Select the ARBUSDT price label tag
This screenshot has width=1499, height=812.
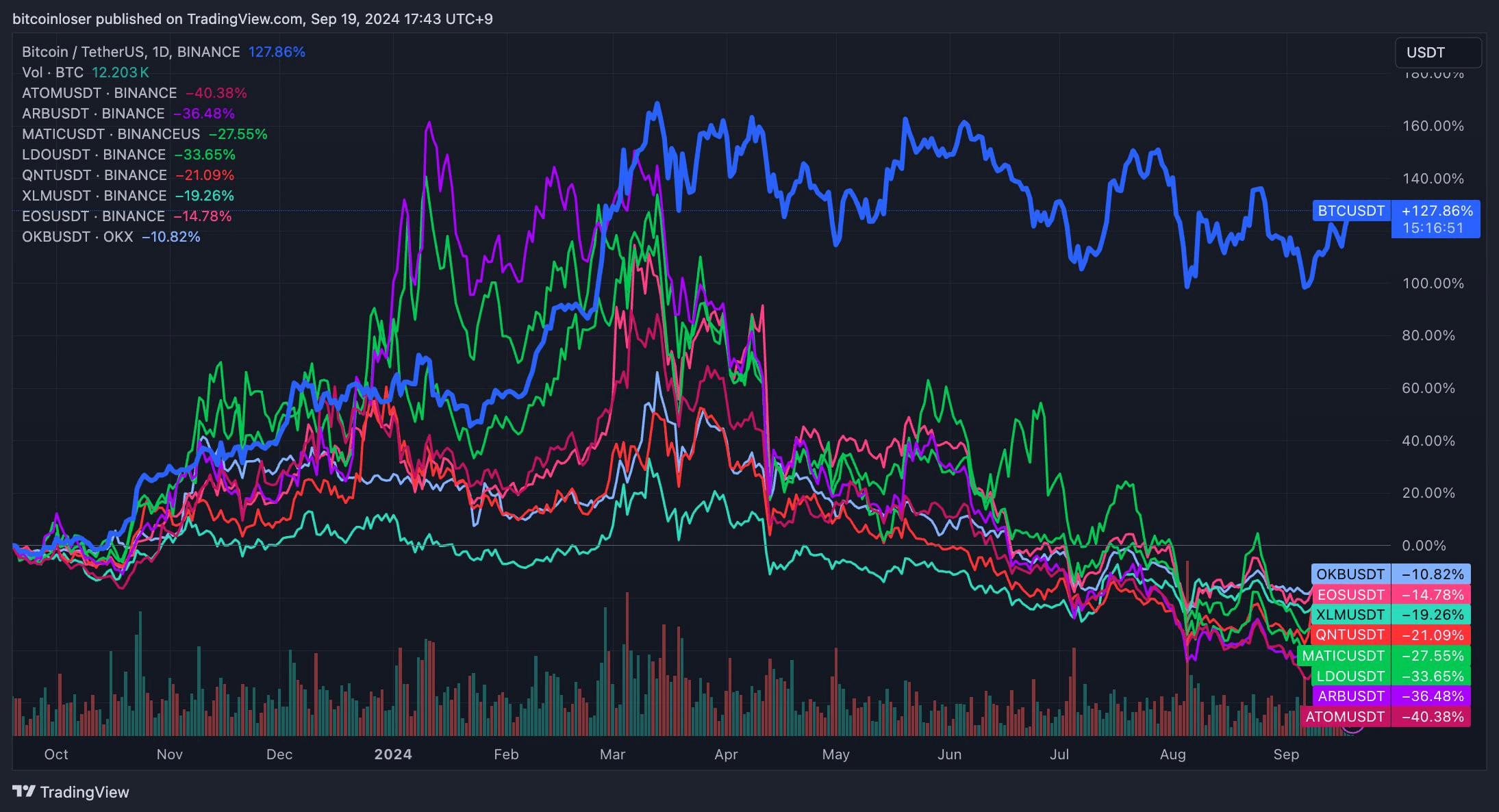point(1391,696)
